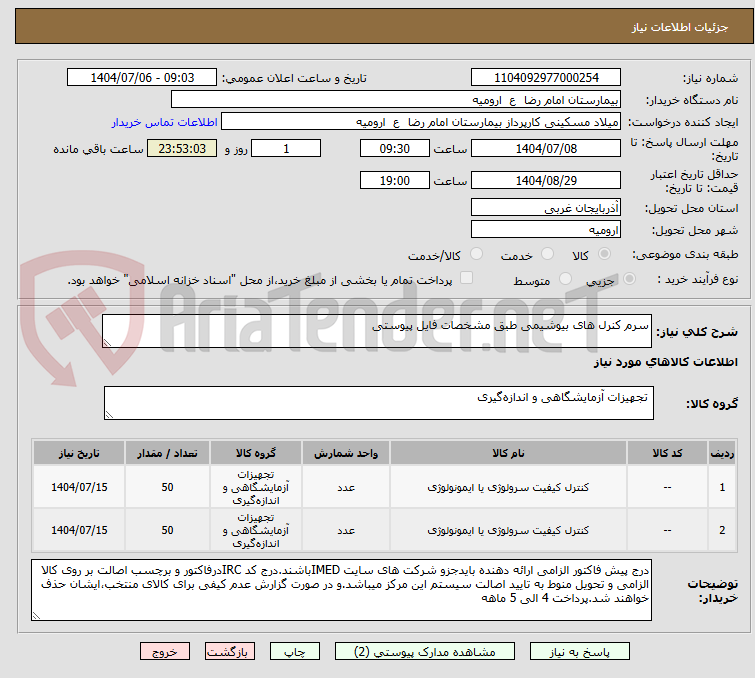Click the remaining days field showing 1
The width and height of the screenshot is (755, 678).
(x=286, y=148)
